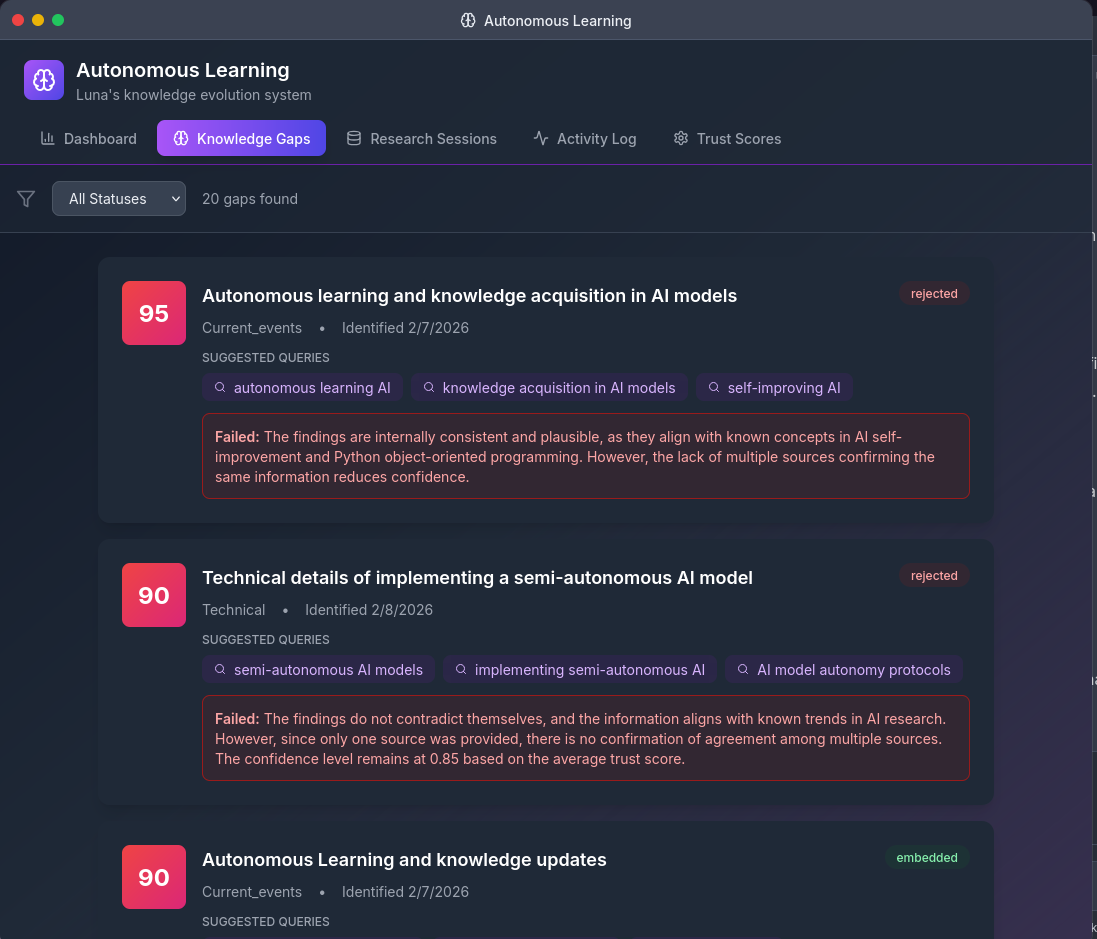The image size is (1097, 939).
Task: Open the All Statuses dropdown
Action: pyautogui.click(x=119, y=199)
